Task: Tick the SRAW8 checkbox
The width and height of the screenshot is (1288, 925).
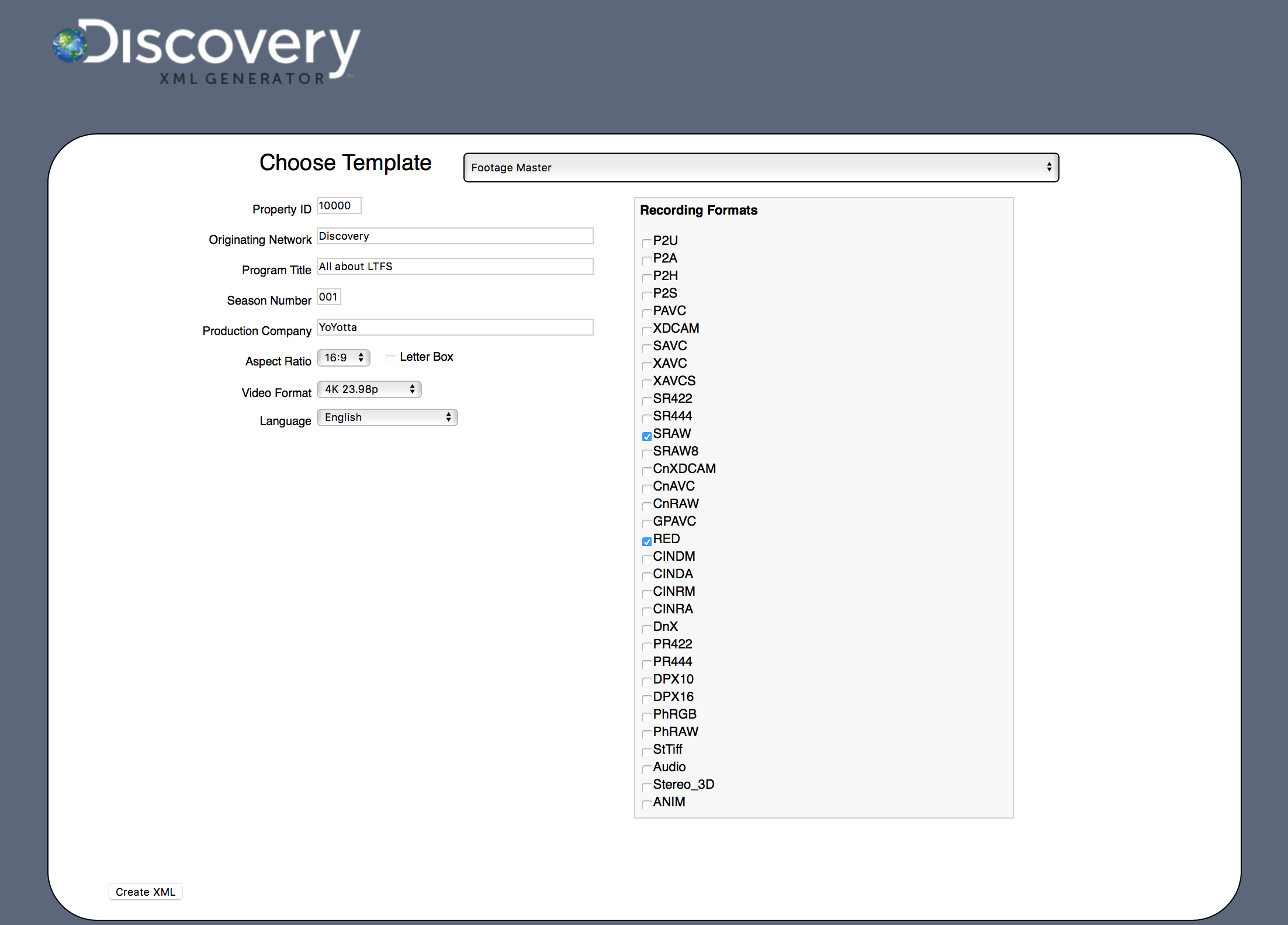Action: [x=647, y=453]
